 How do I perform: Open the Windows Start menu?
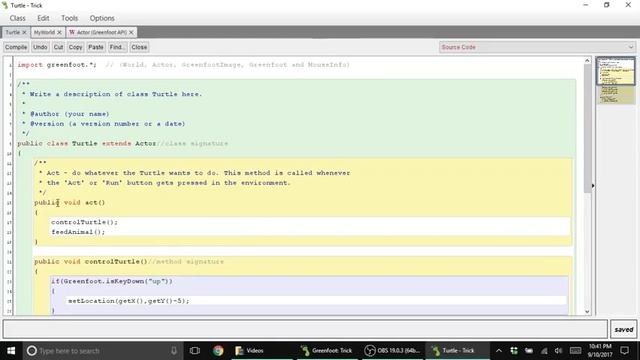click(11, 351)
